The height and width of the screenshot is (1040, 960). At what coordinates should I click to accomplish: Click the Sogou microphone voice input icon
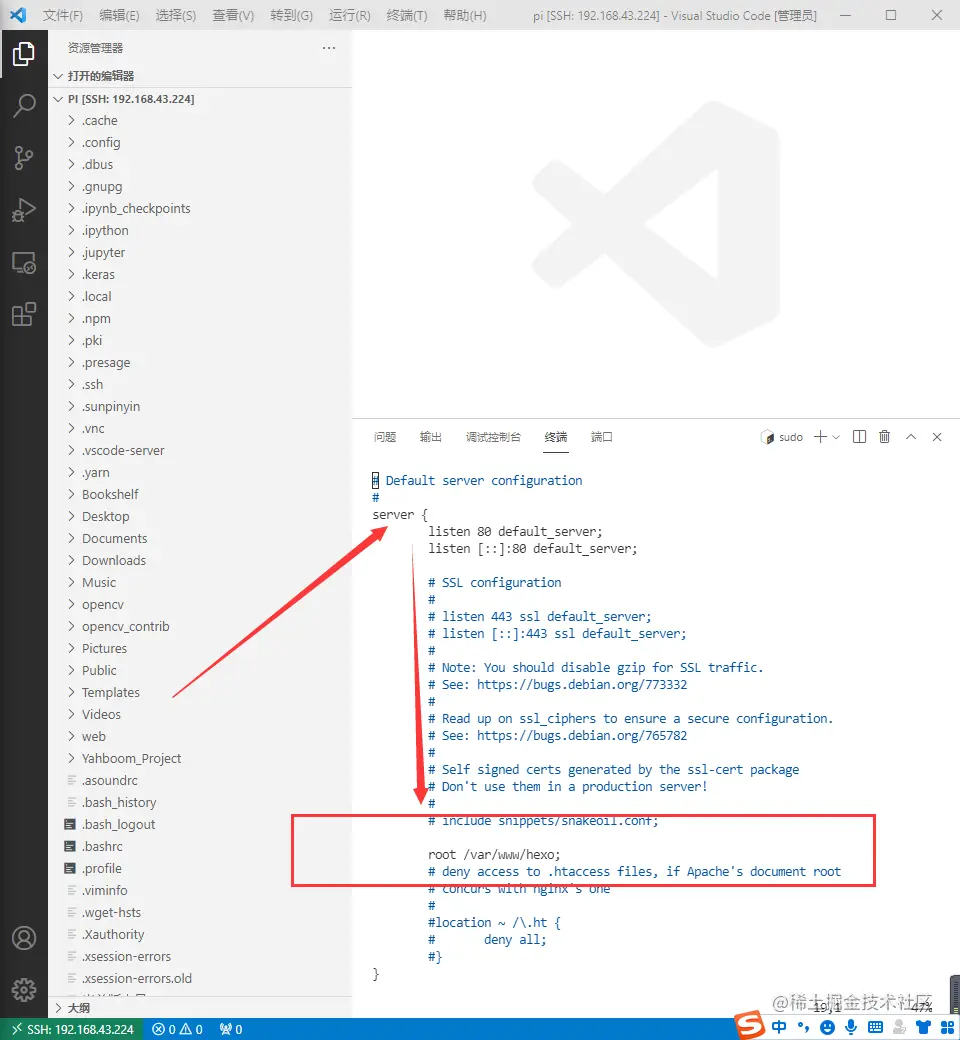(x=851, y=1027)
